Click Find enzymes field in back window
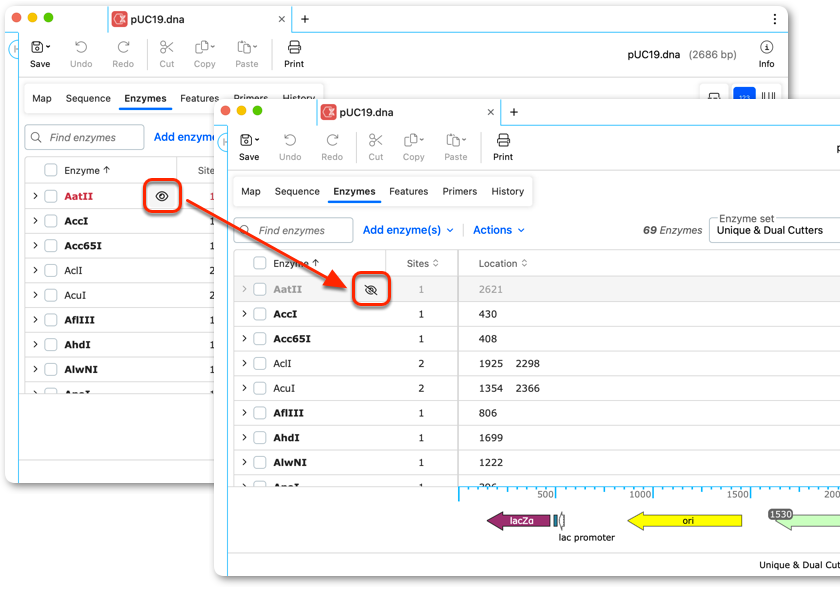The image size is (840, 592). (x=84, y=138)
